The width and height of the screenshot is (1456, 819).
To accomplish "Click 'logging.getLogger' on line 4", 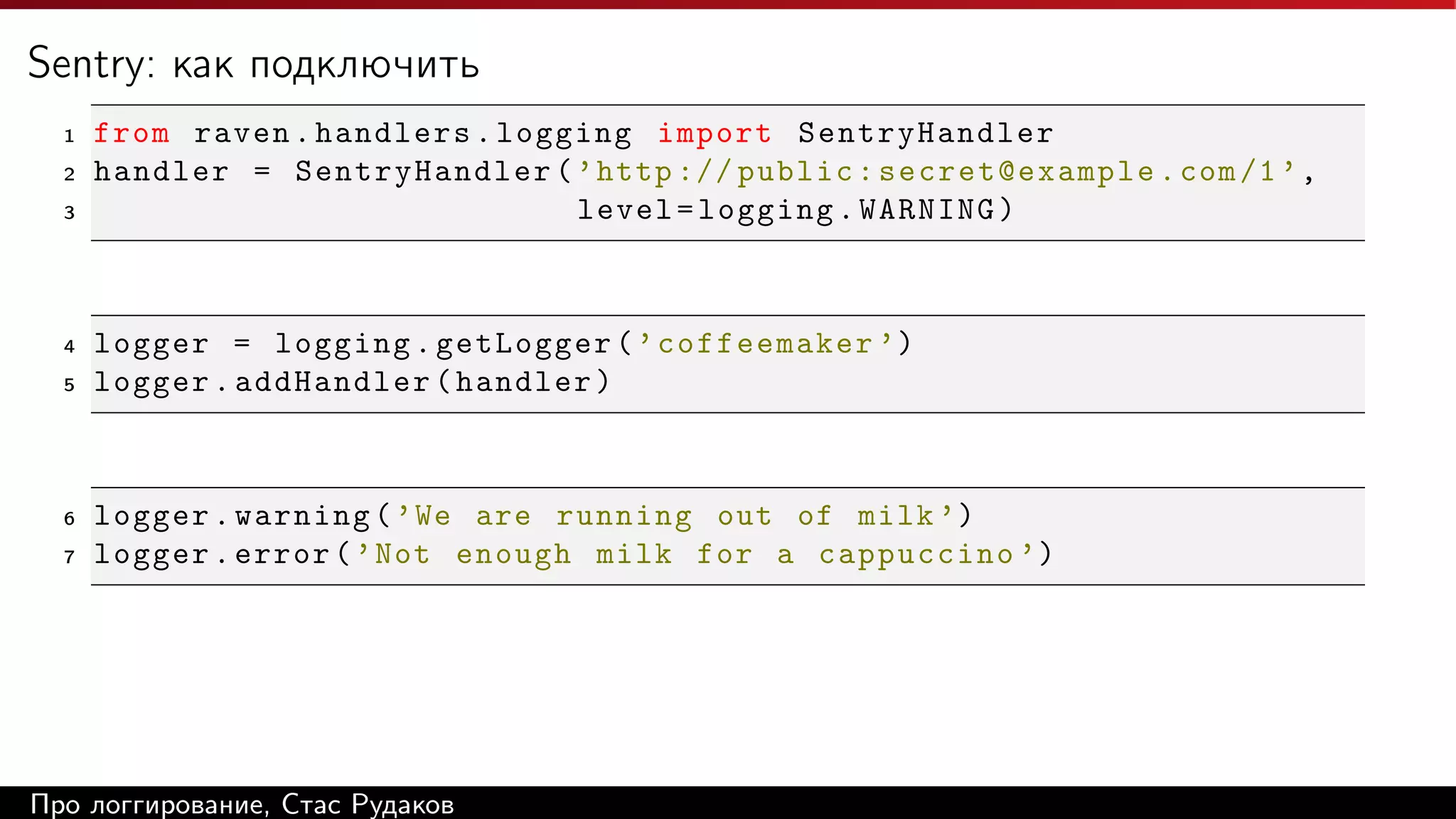I will (x=443, y=346).
